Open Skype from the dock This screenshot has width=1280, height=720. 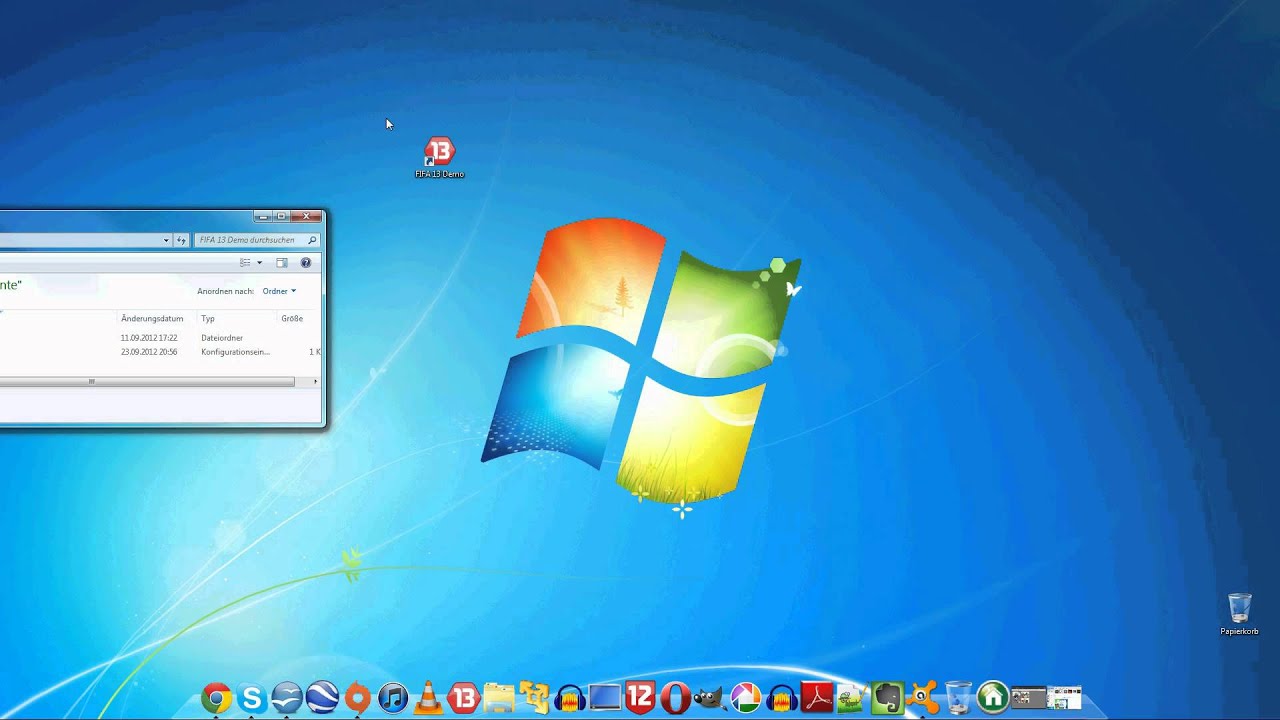(x=251, y=697)
